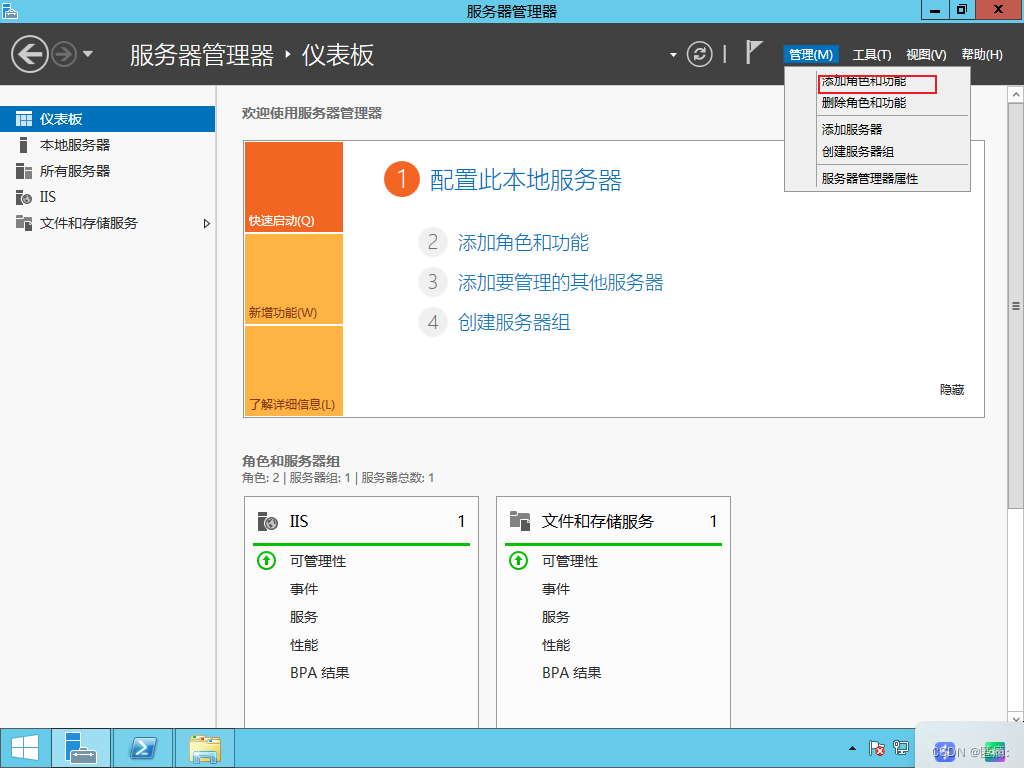Open File Explorer from the taskbar
This screenshot has height=768, width=1024.
point(204,748)
